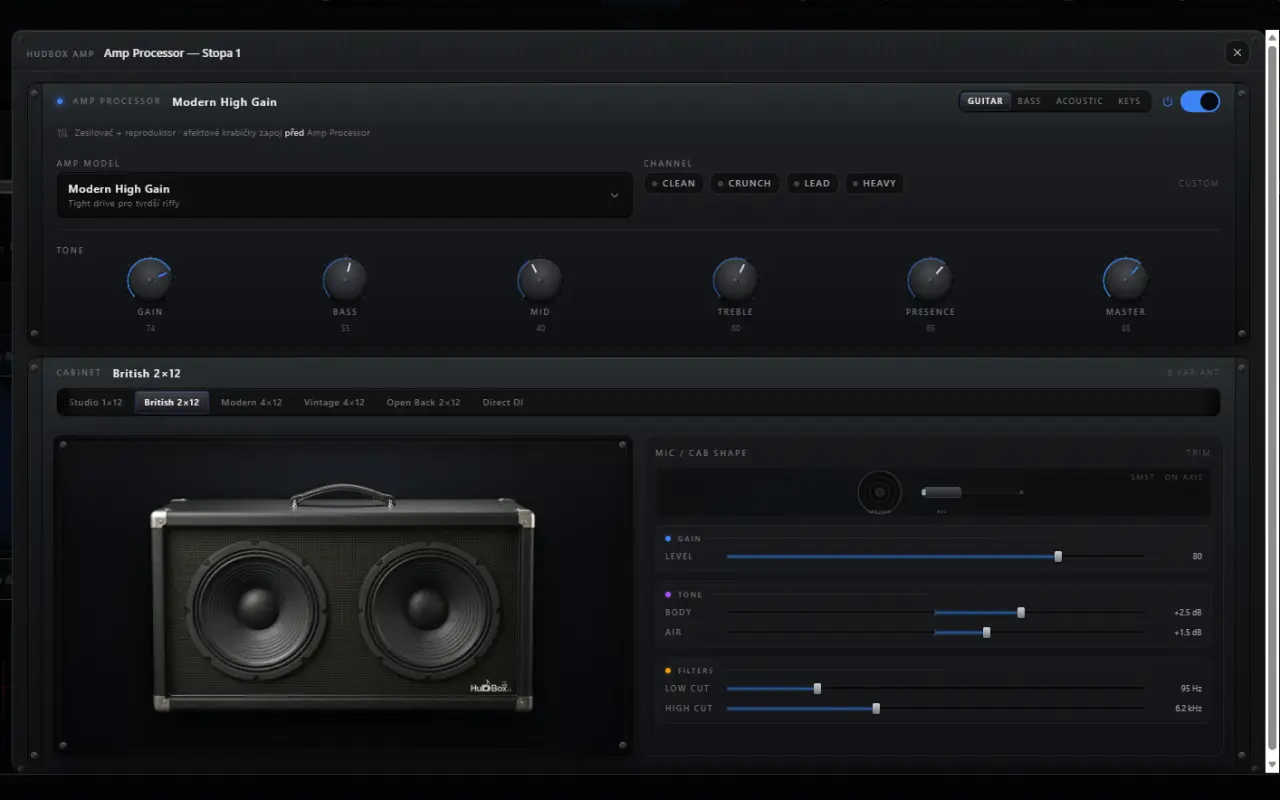Open the Amp Model dropdown
The height and width of the screenshot is (800, 1280).
344,195
